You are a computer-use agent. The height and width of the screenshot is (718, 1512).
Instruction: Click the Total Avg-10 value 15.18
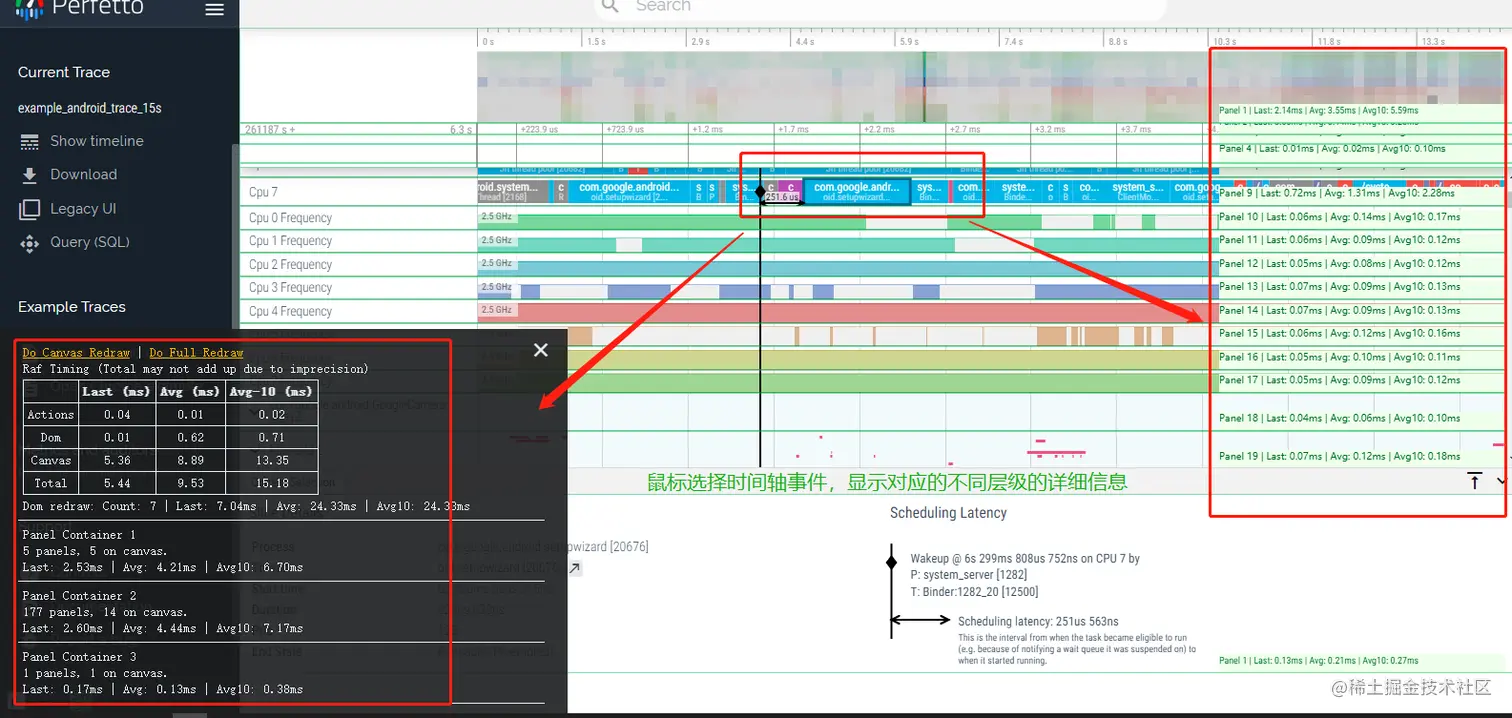[272, 483]
